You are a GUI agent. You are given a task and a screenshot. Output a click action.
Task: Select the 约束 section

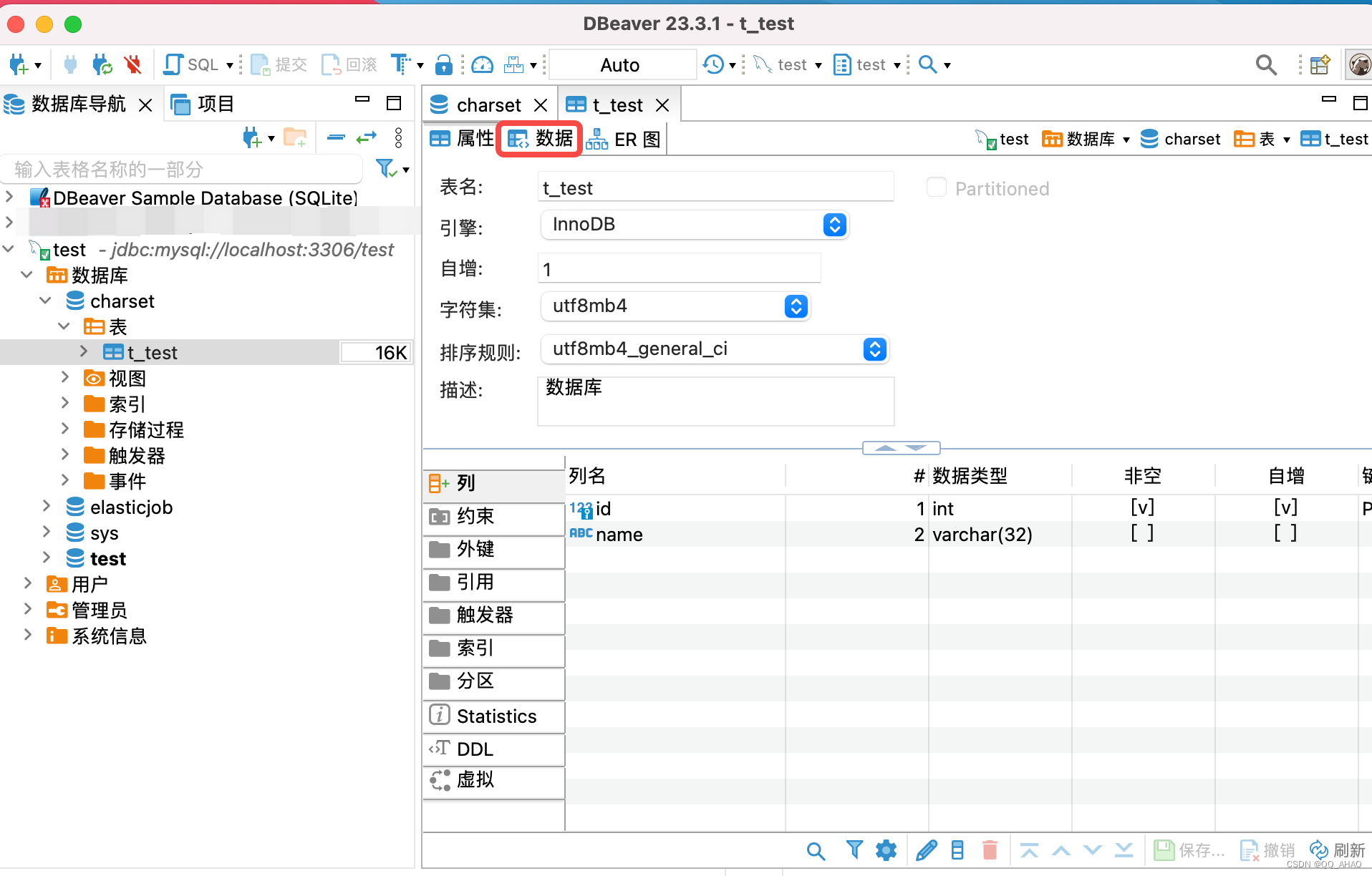494,516
